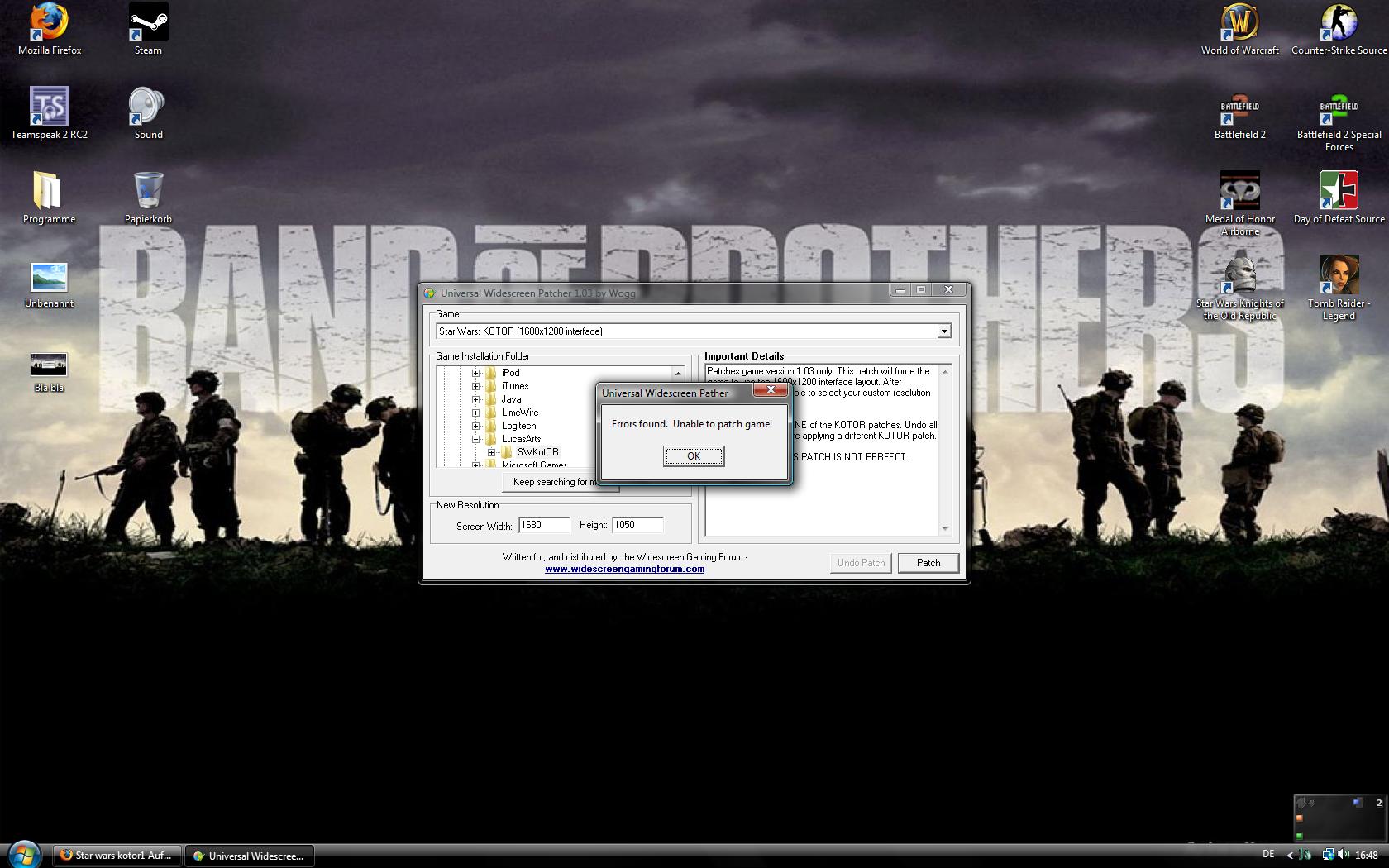Collapse the LucasArts folder tree node

[476, 439]
